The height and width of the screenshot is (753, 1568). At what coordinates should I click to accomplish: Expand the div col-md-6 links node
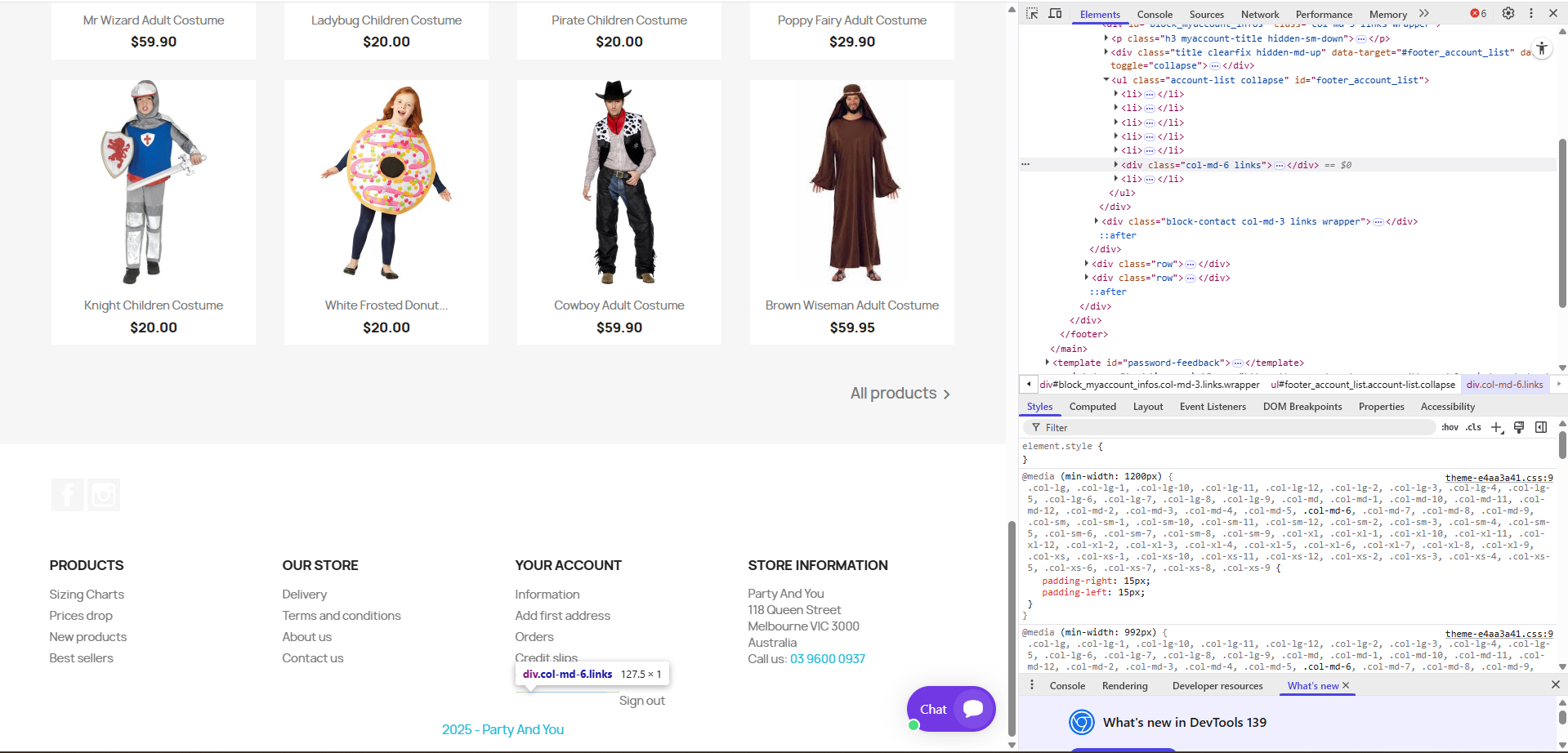tap(1116, 165)
